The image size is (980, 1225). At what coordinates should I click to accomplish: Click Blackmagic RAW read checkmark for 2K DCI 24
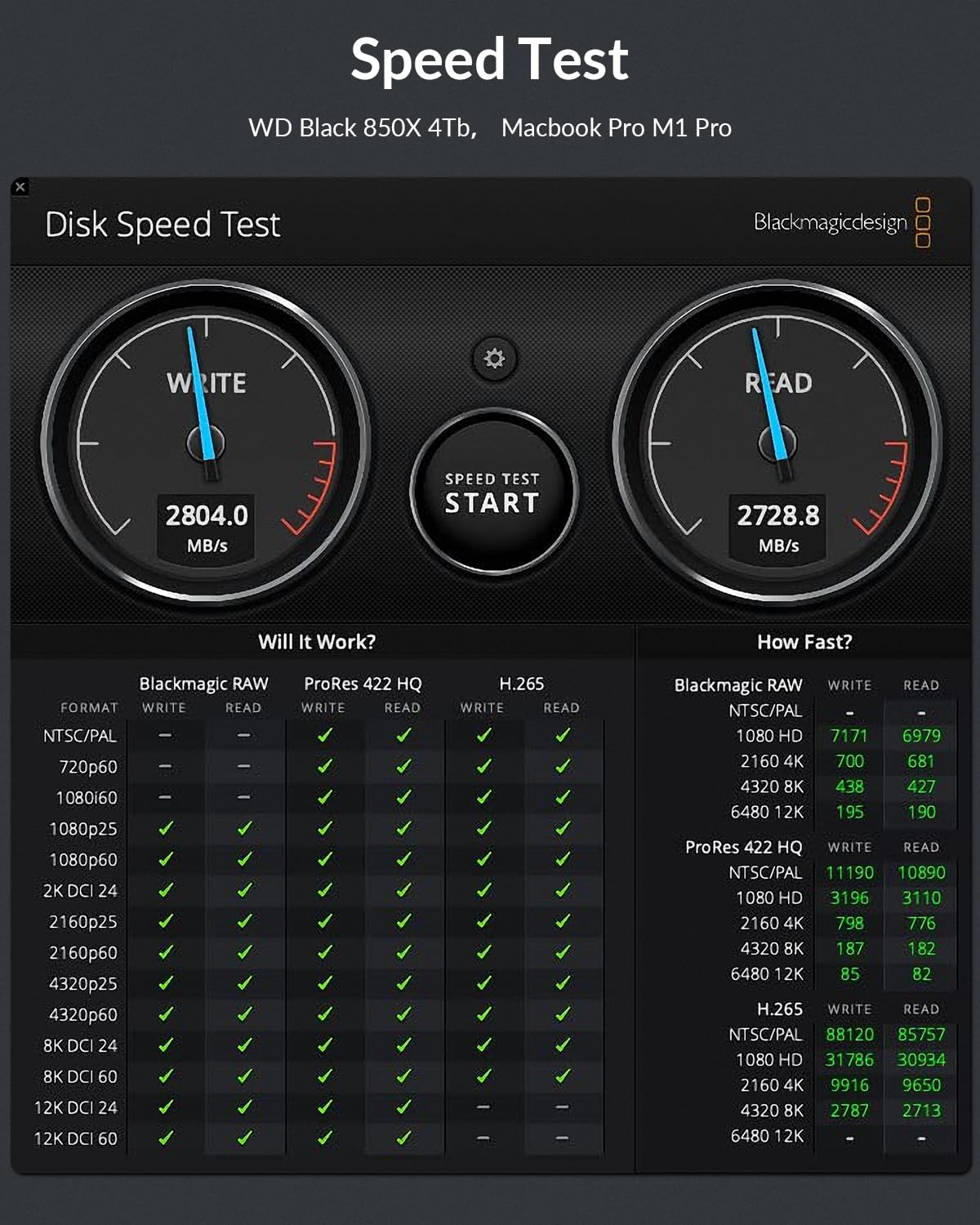[x=244, y=890]
